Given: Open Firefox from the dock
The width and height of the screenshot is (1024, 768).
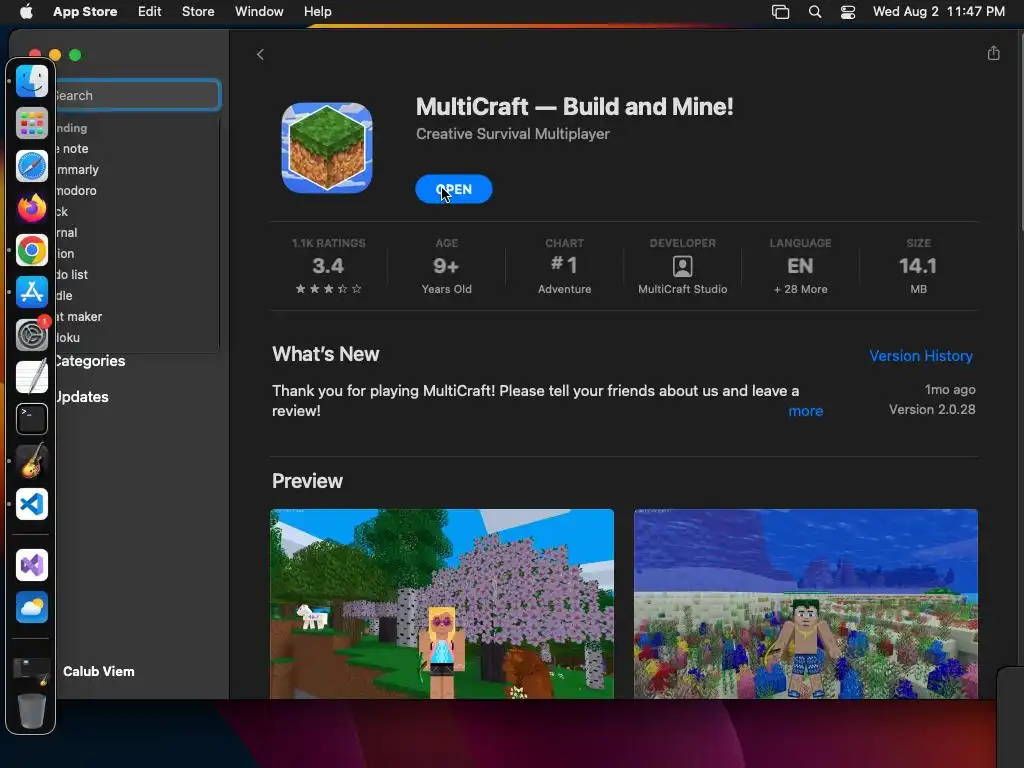Looking at the screenshot, I should coord(31,208).
